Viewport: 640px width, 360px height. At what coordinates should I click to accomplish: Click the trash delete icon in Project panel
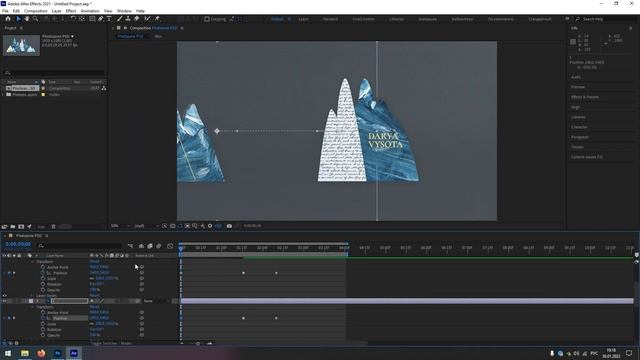click(x=53, y=227)
